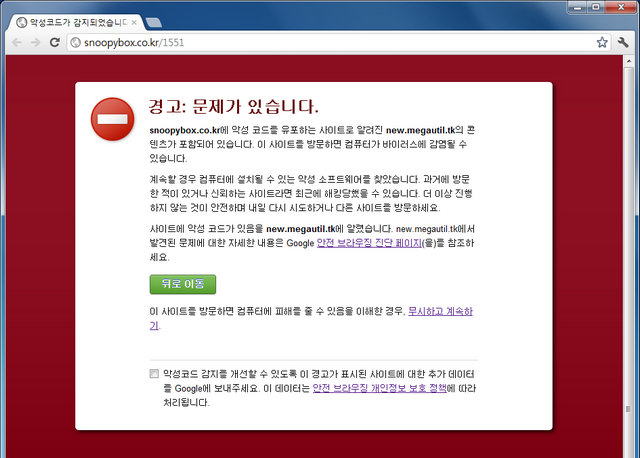Click the scrollbar up arrow

(629, 61)
